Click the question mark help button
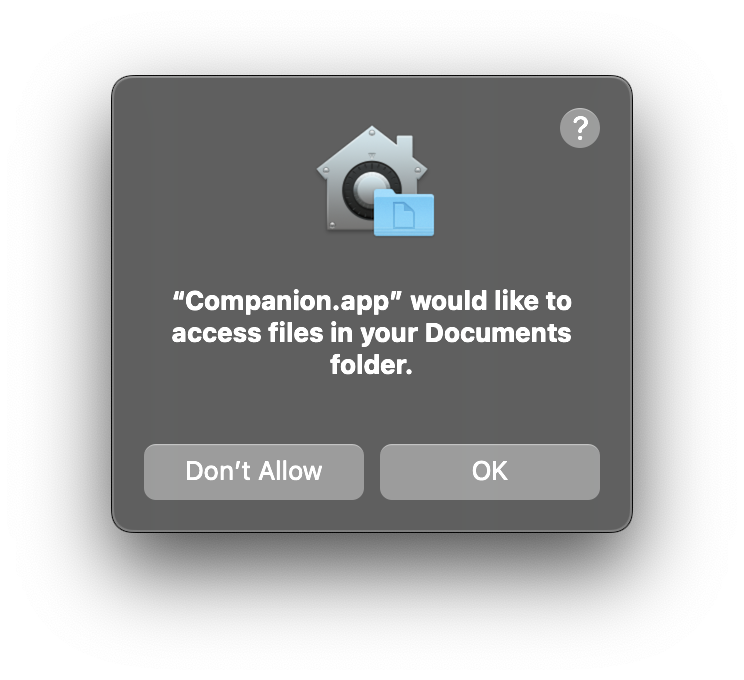Image resolution: width=744 pixels, height=680 pixels. (579, 128)
